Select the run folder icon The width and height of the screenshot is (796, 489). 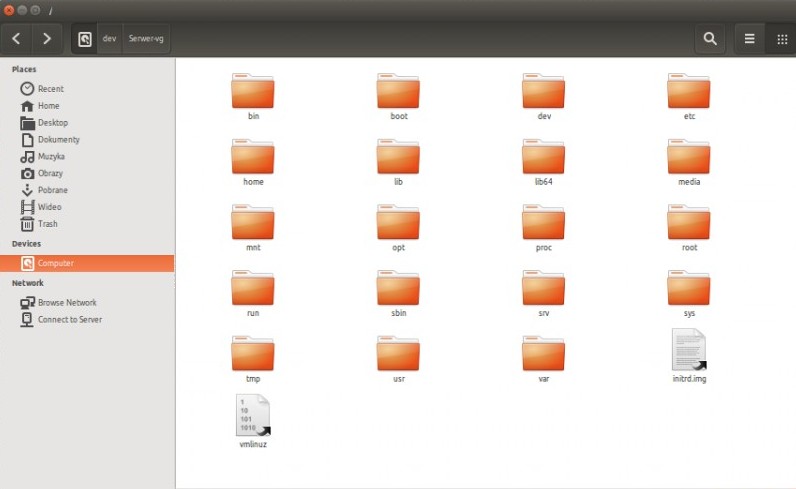tap(253, 288)
